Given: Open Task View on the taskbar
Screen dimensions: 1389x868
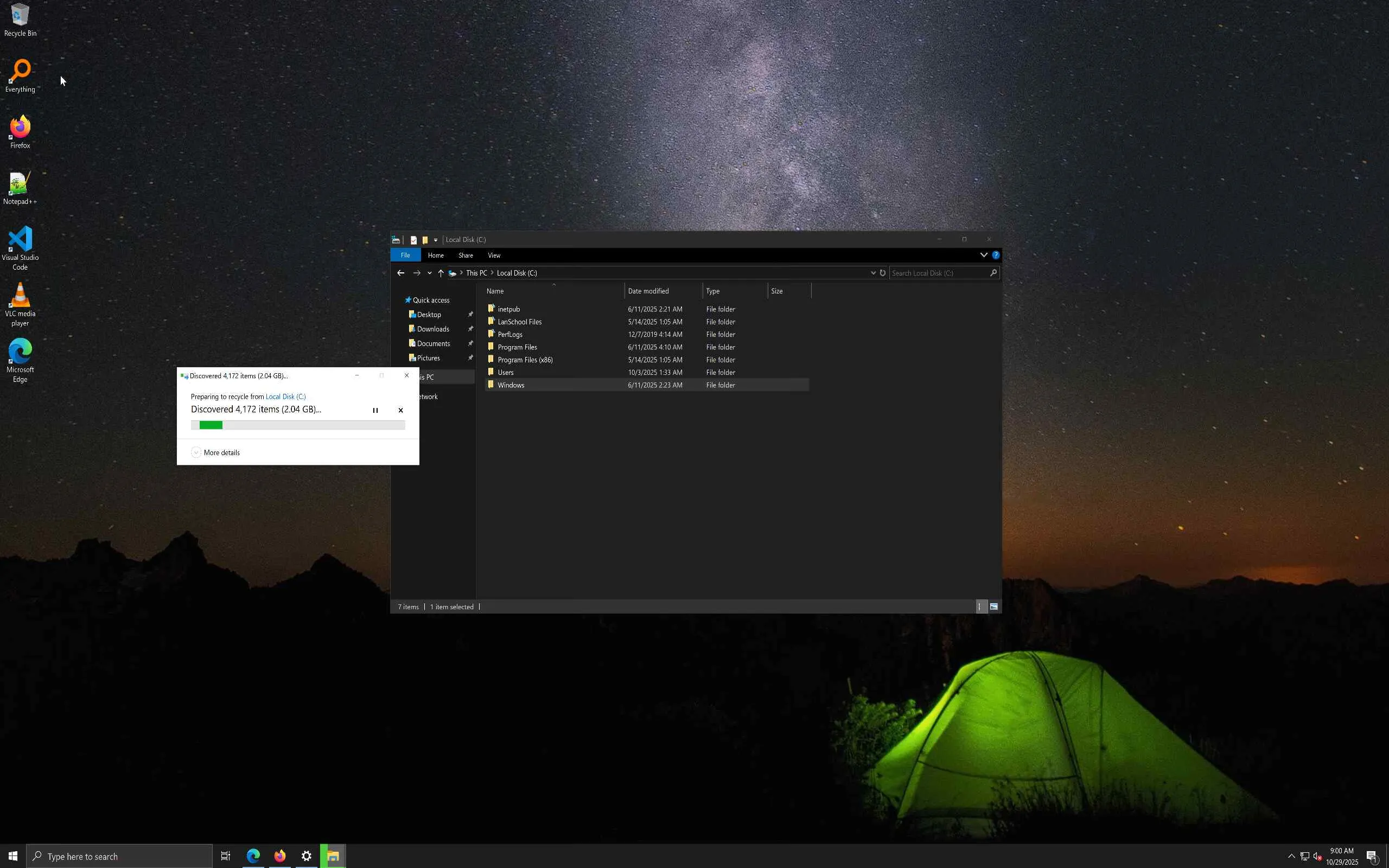Looking at the screenshot, I should point(226,856).
